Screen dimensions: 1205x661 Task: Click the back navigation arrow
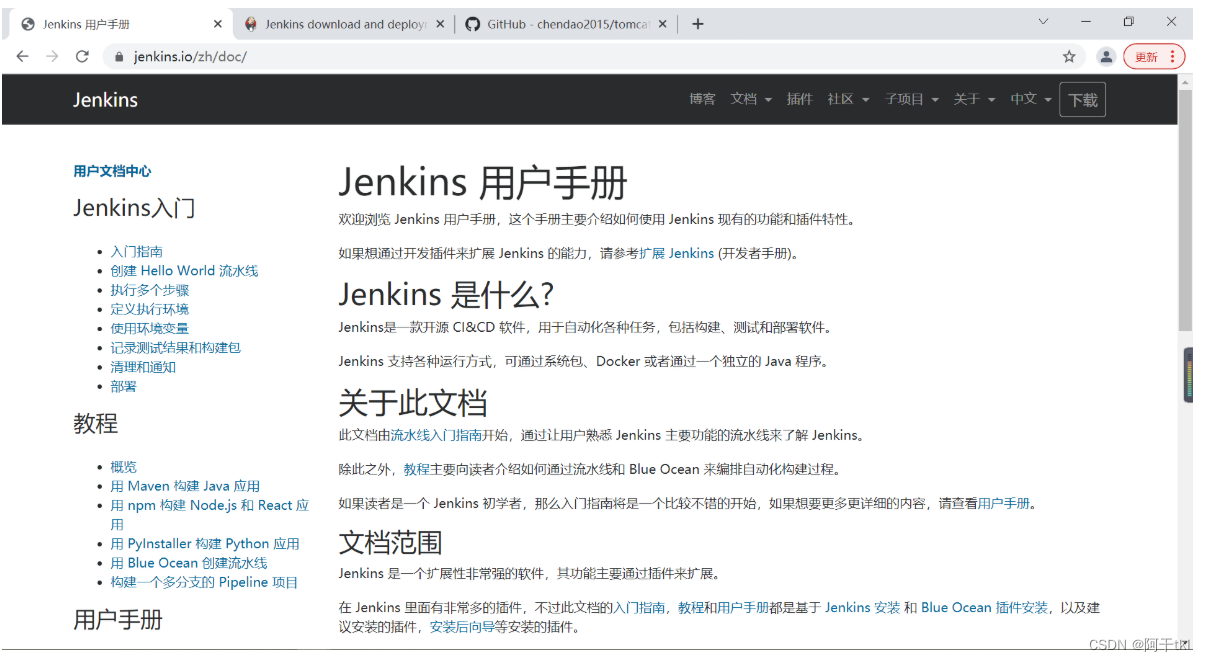[x=22, y=56]
